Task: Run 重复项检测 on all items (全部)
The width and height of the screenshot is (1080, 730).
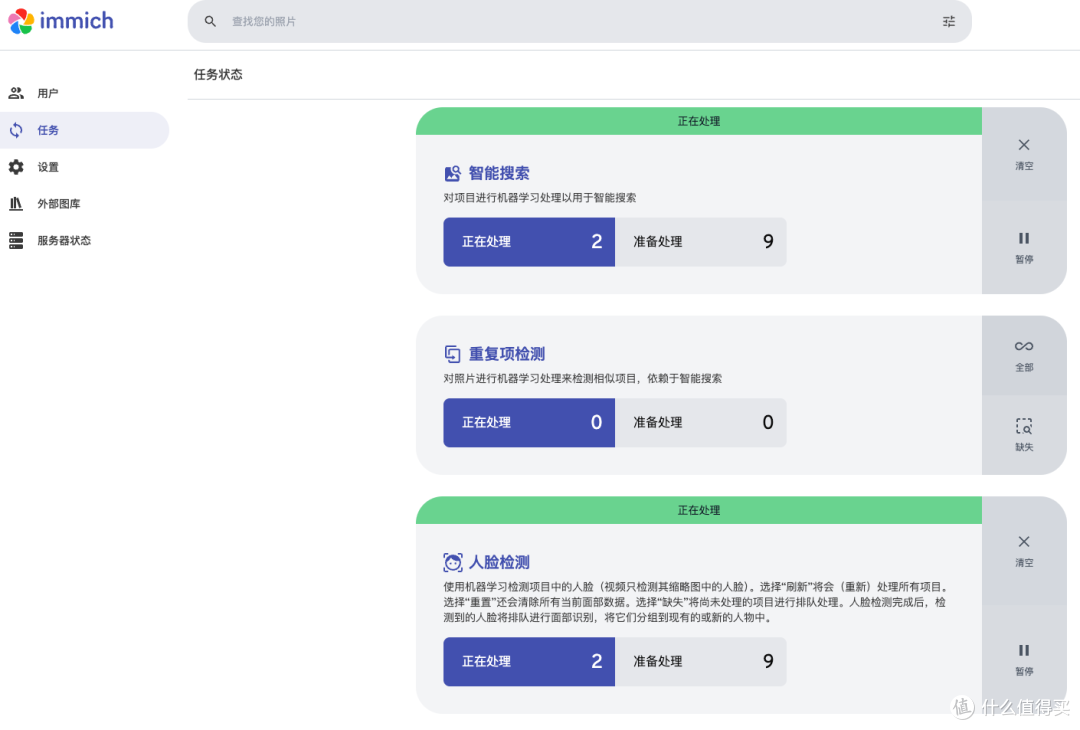Action: click(x=1024, y=355)
